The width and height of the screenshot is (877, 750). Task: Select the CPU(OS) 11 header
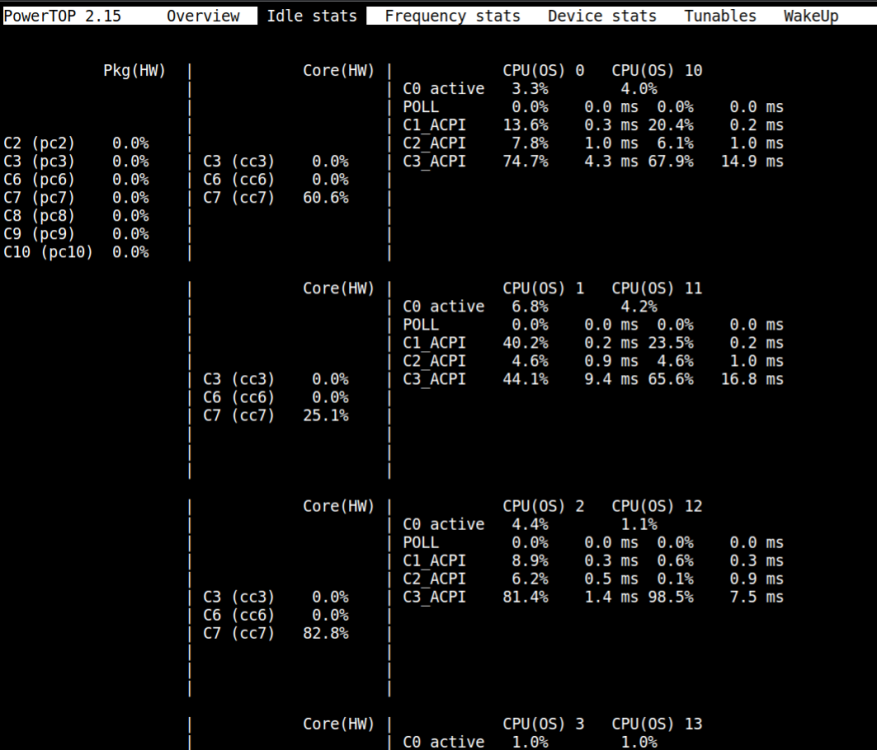point(657,289)
